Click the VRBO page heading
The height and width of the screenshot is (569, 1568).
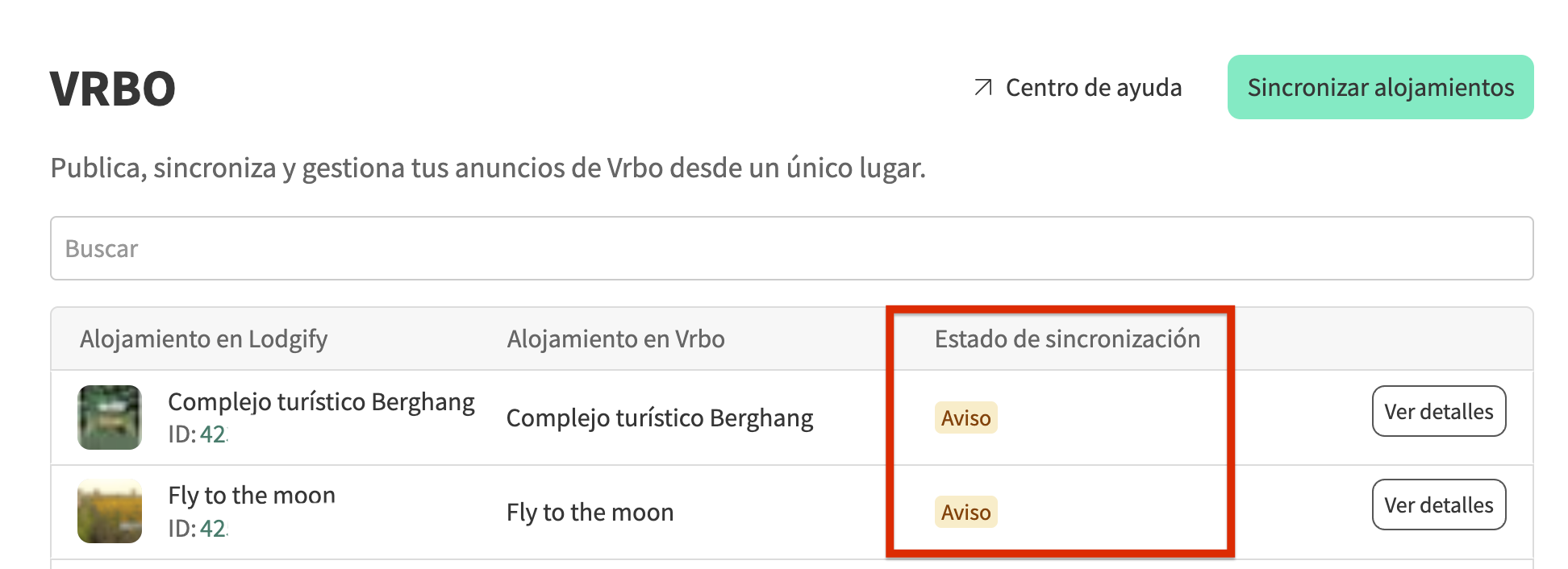click(x=113, y=89)
